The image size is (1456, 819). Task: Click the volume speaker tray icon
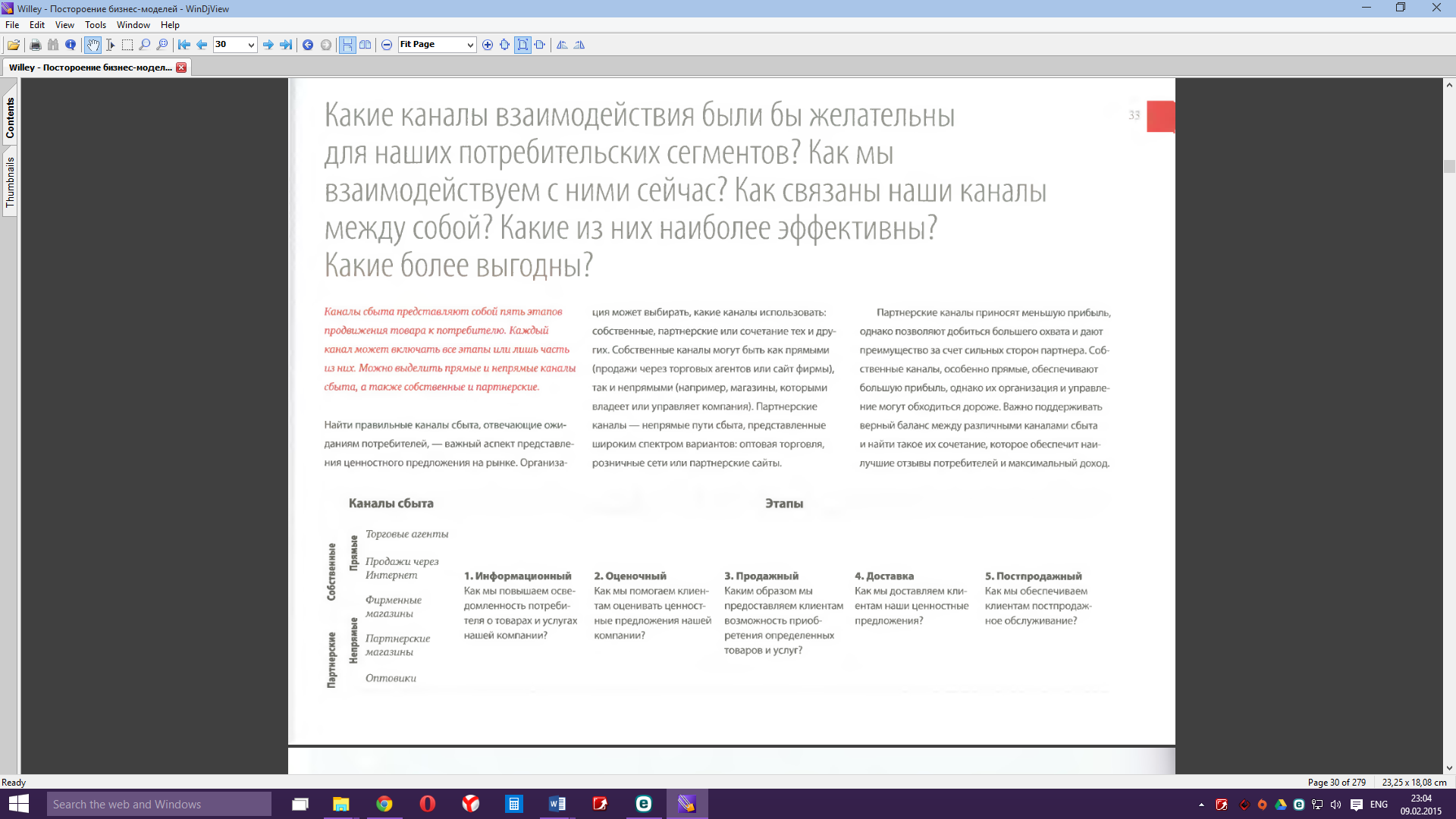click(1336, 805)
